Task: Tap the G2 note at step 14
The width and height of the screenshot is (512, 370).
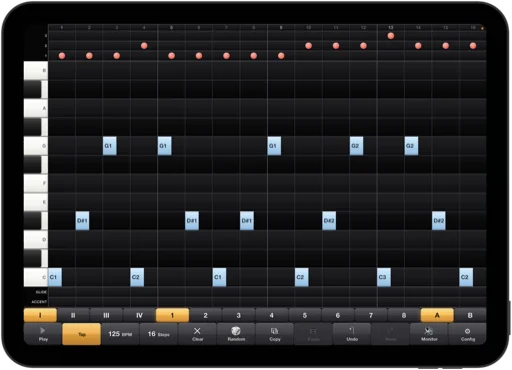Action: tap(411, 146)
